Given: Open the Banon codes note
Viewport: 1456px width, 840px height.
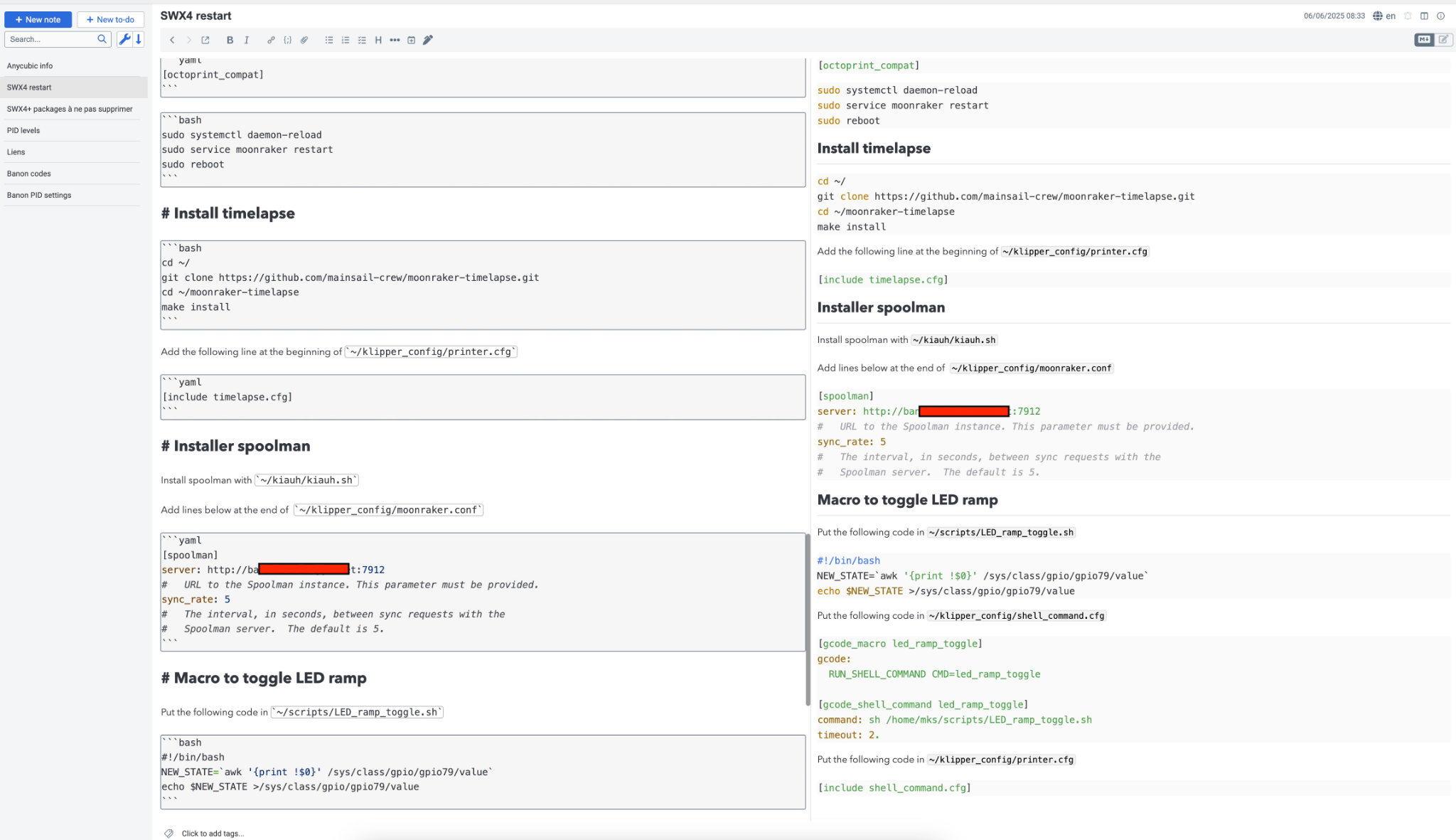Looking at the screenshot, I should [73, 174].
